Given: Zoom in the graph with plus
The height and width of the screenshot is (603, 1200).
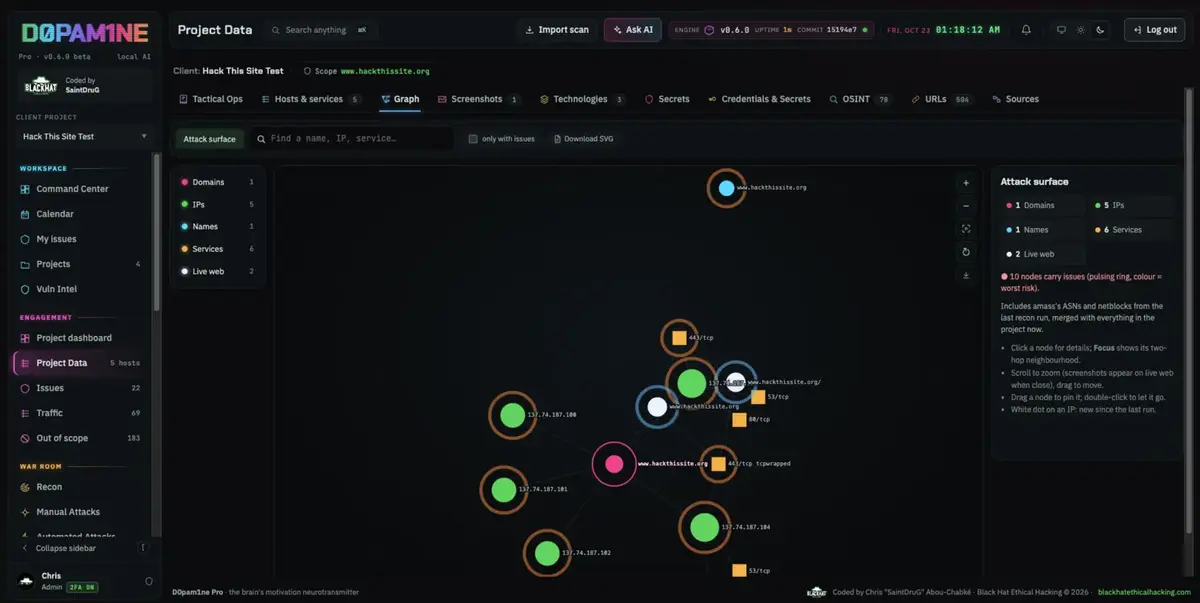Looking at the screenshot, I should (x=966, y=183).
